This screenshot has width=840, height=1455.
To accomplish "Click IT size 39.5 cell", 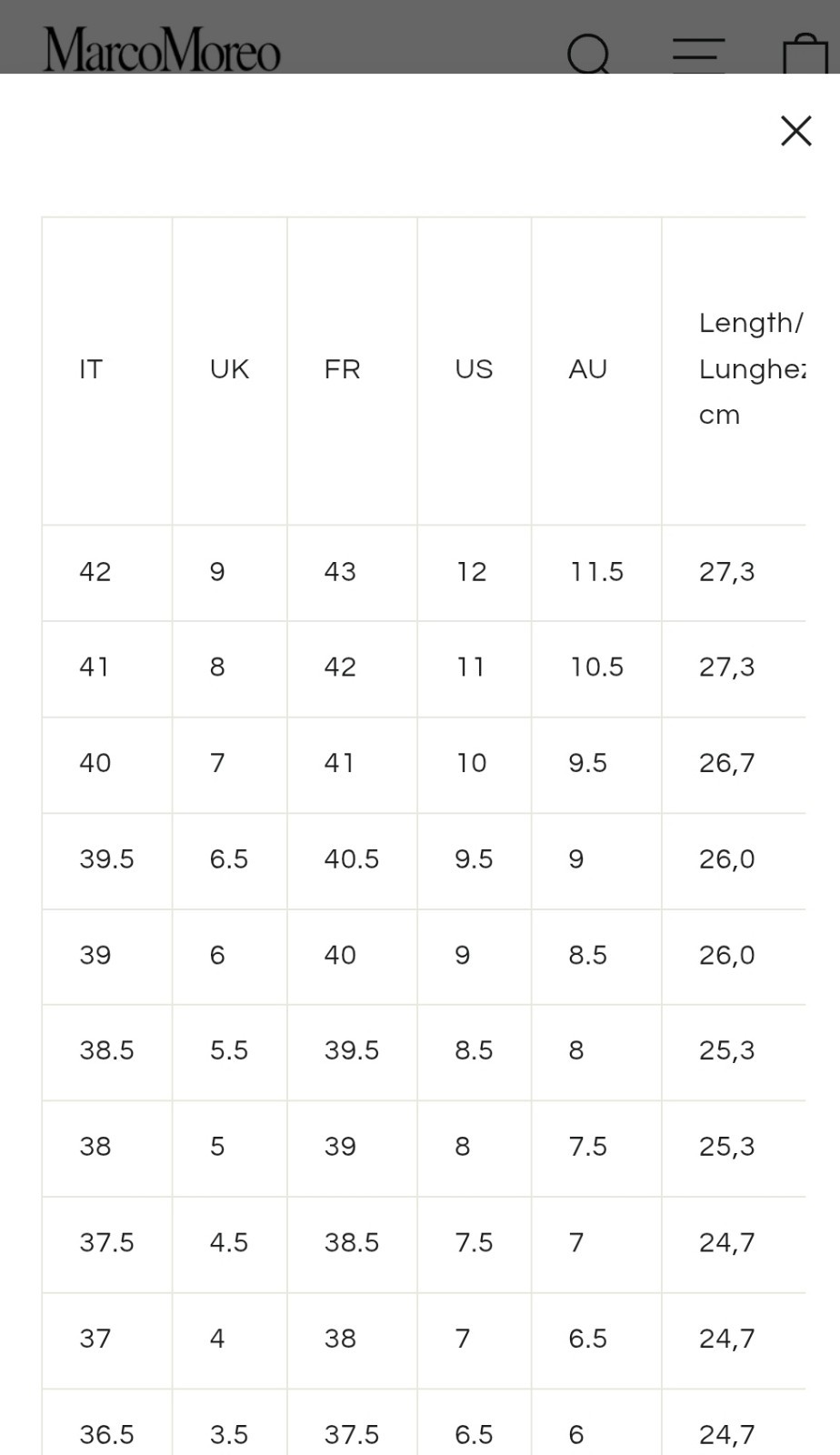I will click(x=106, y=859).
